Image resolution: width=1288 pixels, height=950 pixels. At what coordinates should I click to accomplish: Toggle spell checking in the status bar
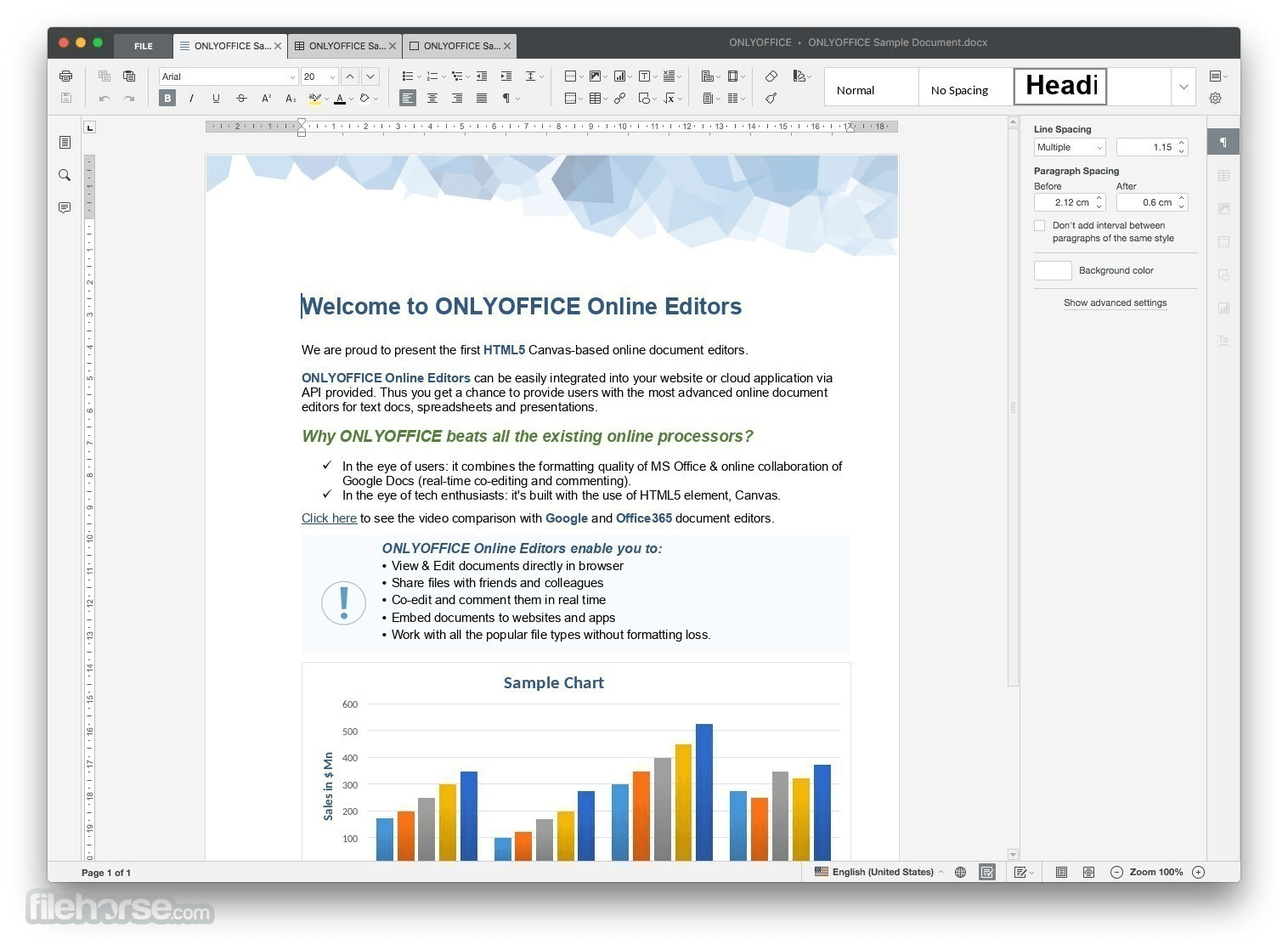pyautogui.click(x=986, y=873)
